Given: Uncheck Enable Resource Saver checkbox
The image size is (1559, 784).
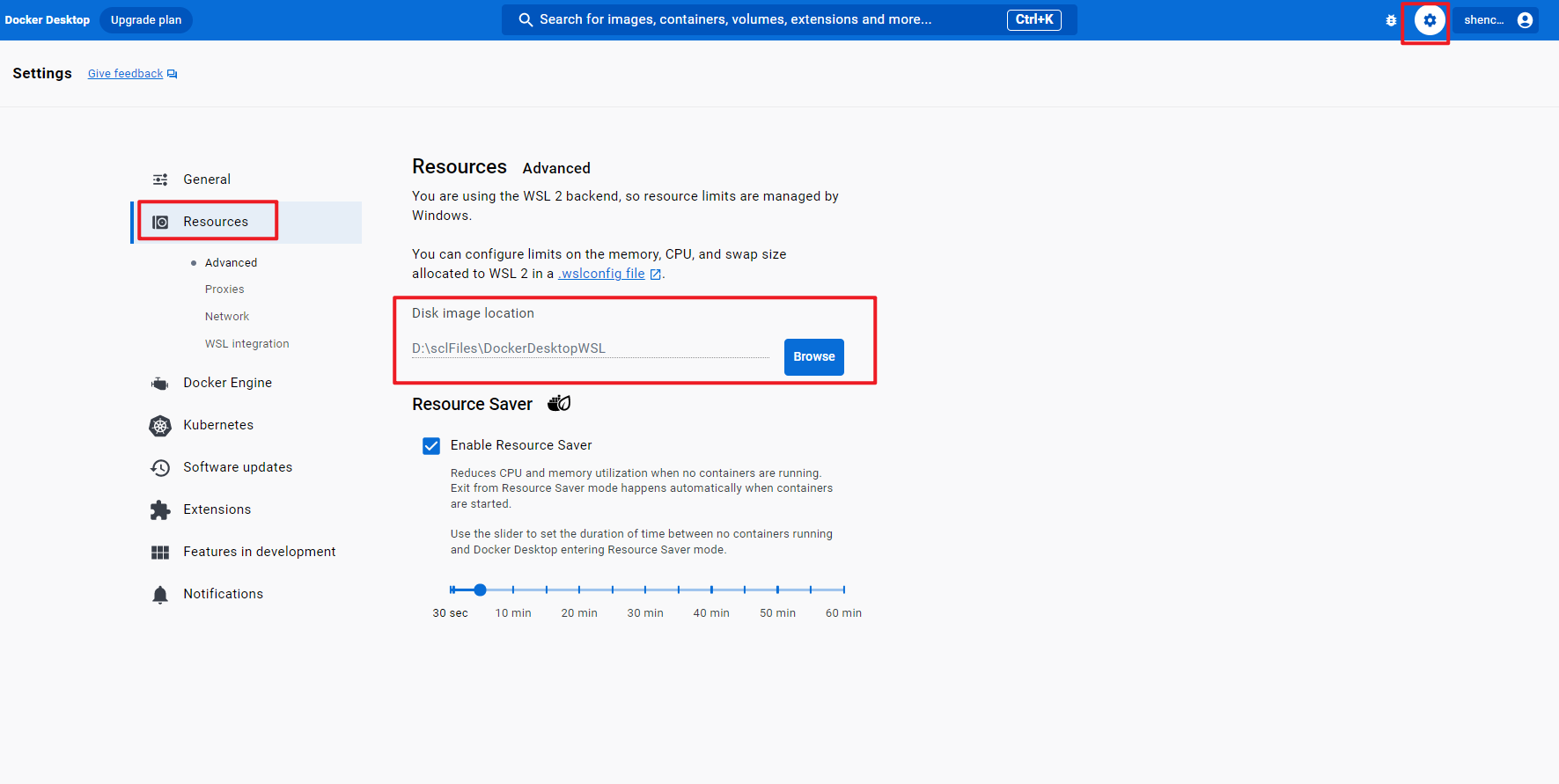Looking at the screenshot, I should [431, 446].
